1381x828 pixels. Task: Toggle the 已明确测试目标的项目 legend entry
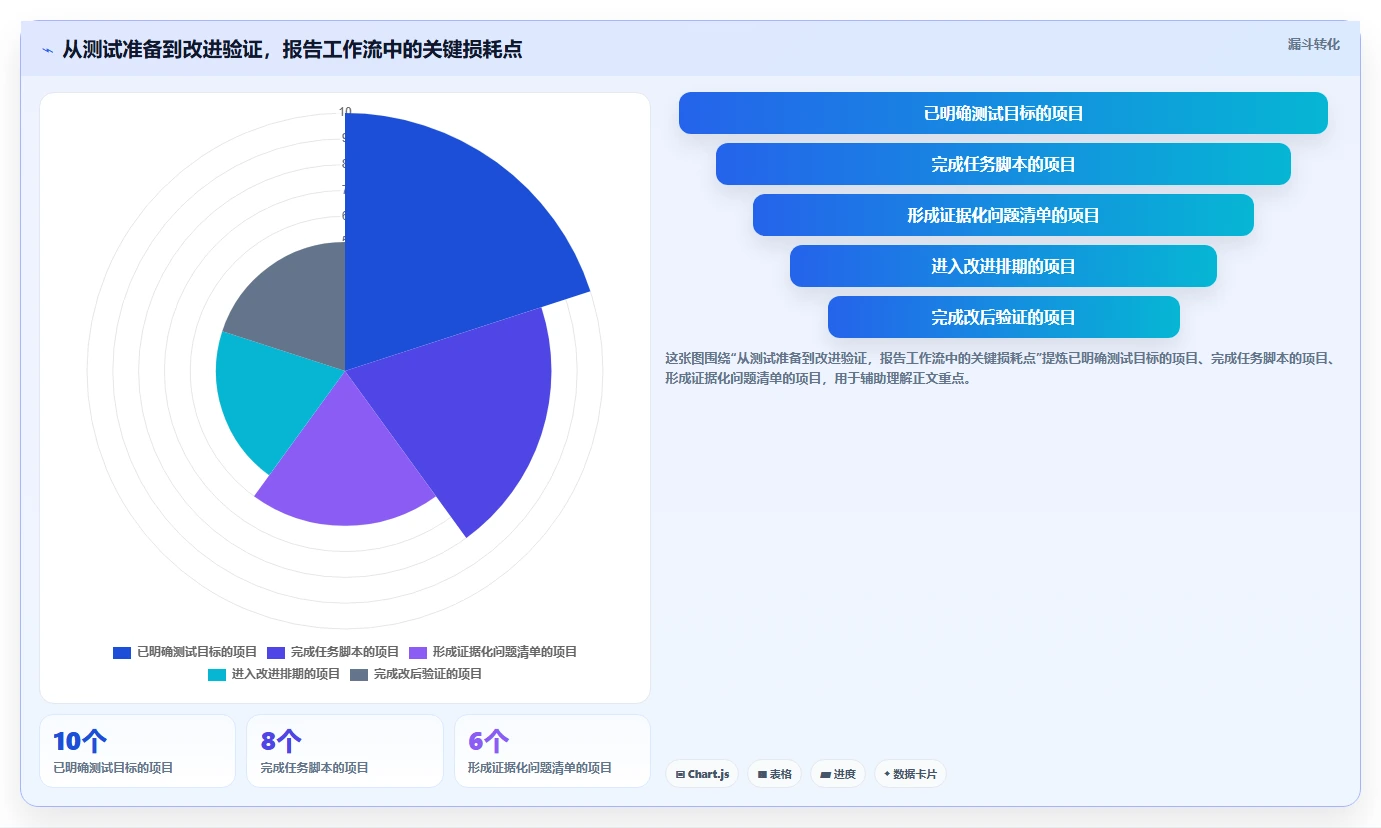(x=185, y=652)
